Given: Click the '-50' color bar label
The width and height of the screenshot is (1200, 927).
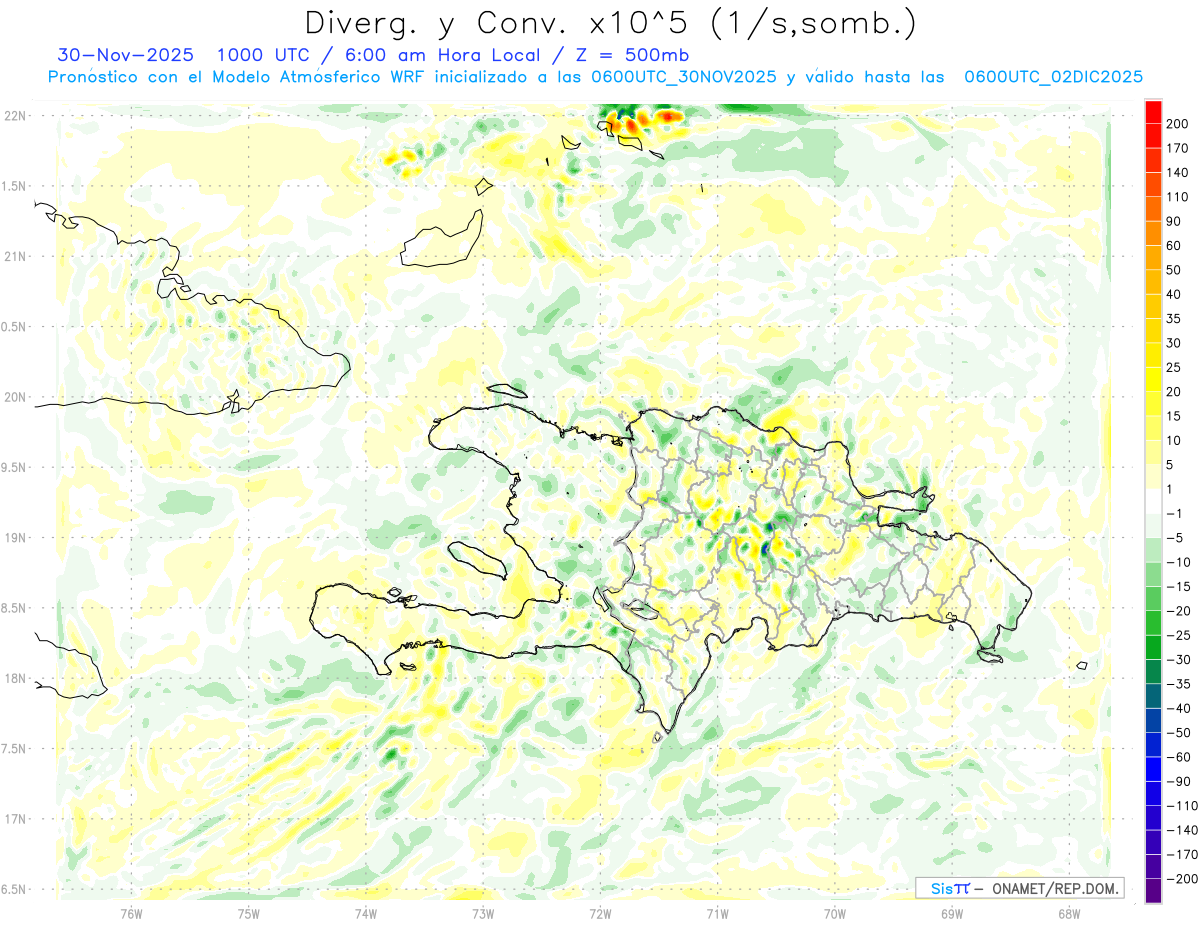Looking at the screenshot, I should pos(1180,734).
